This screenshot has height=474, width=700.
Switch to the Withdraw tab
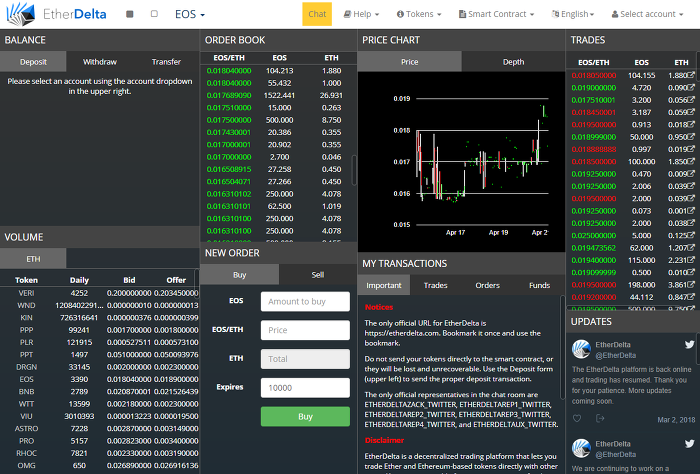click(x=100, y=62)
